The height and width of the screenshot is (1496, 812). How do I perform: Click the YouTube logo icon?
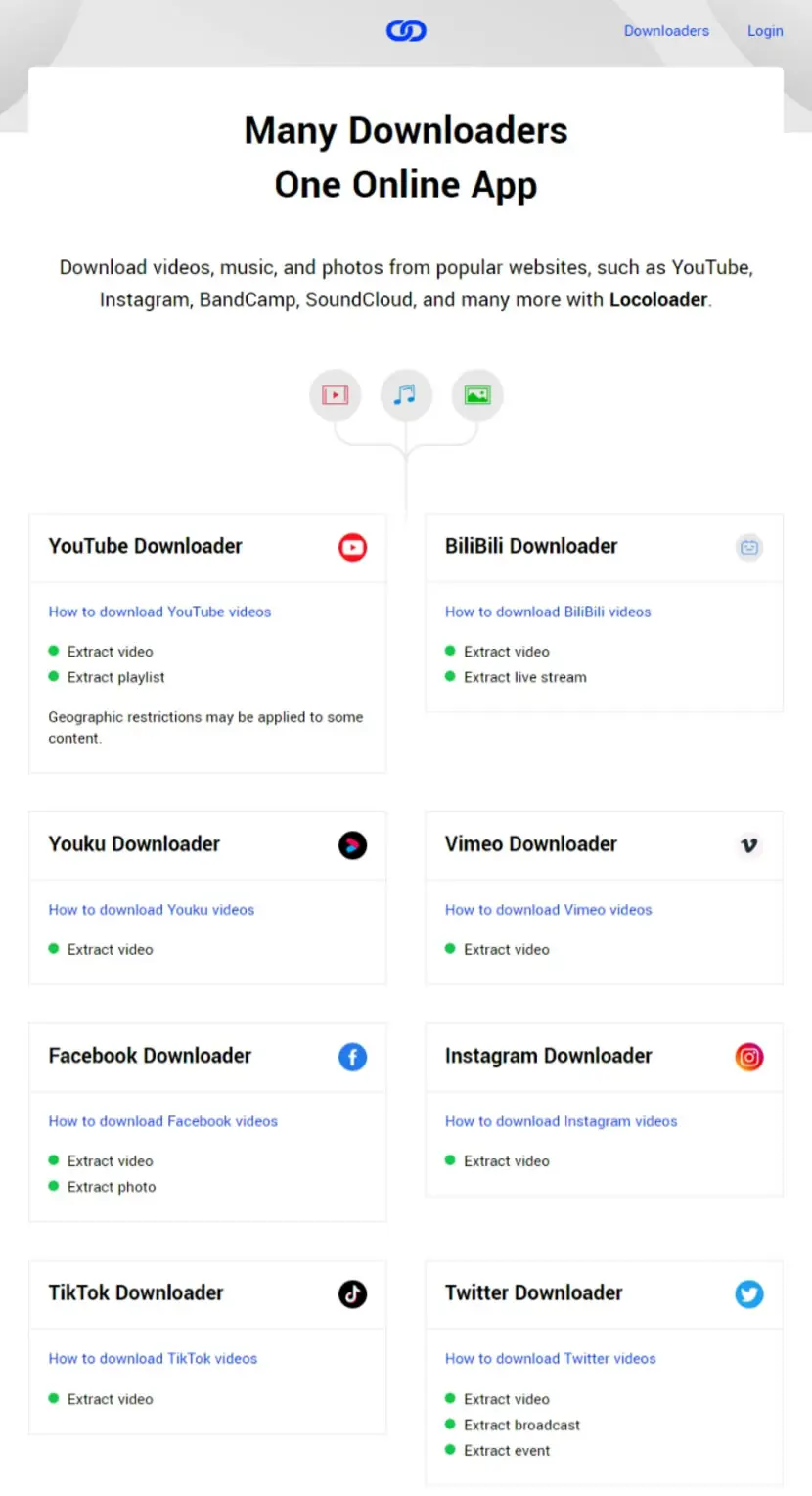click(353, 547)
